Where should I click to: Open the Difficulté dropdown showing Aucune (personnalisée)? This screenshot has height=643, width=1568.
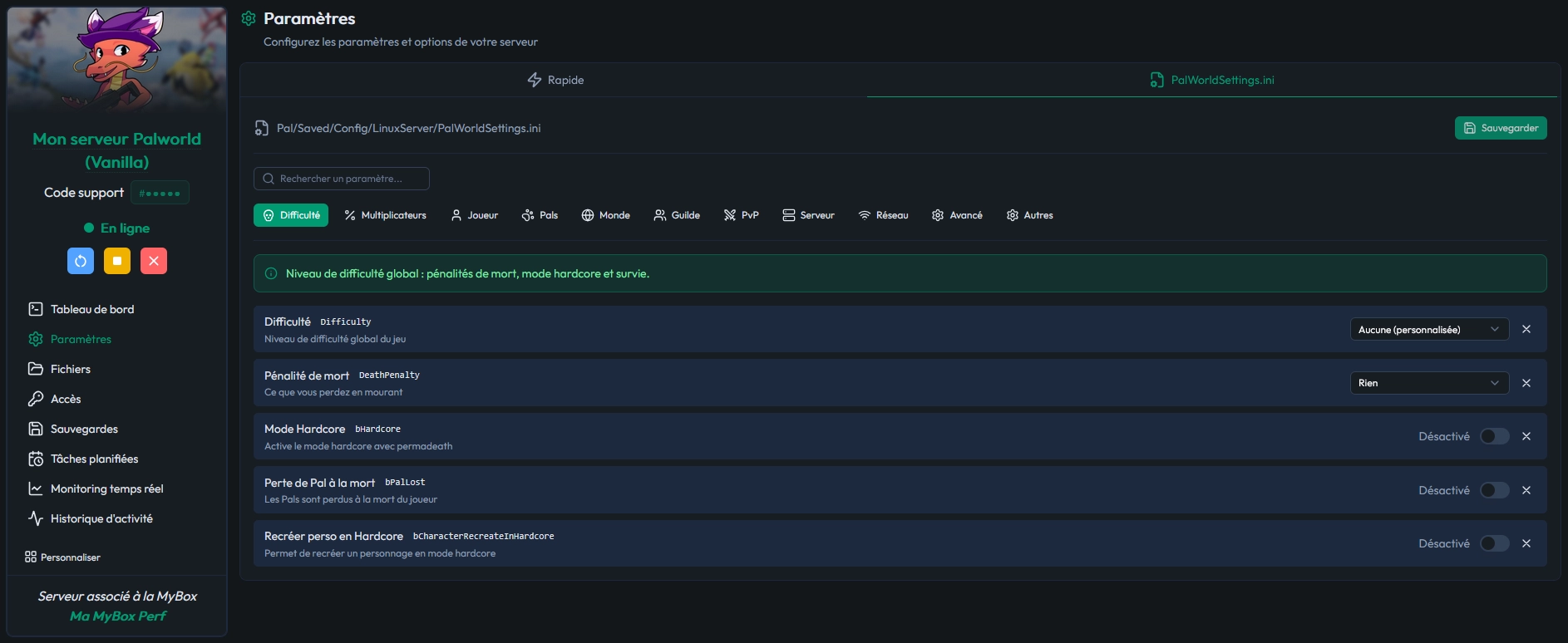point(1428,330)
